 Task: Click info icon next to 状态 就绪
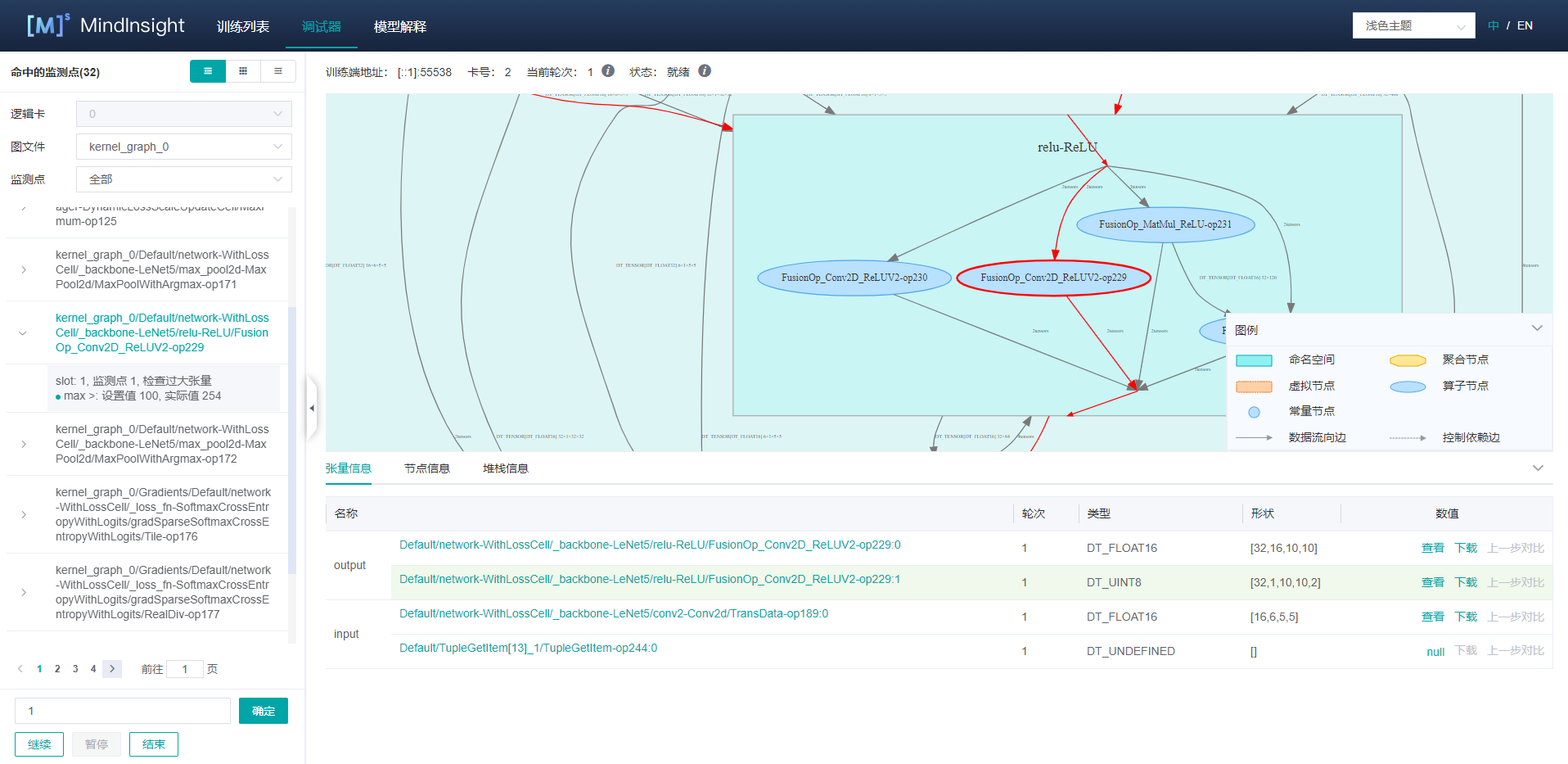(705, 71)
